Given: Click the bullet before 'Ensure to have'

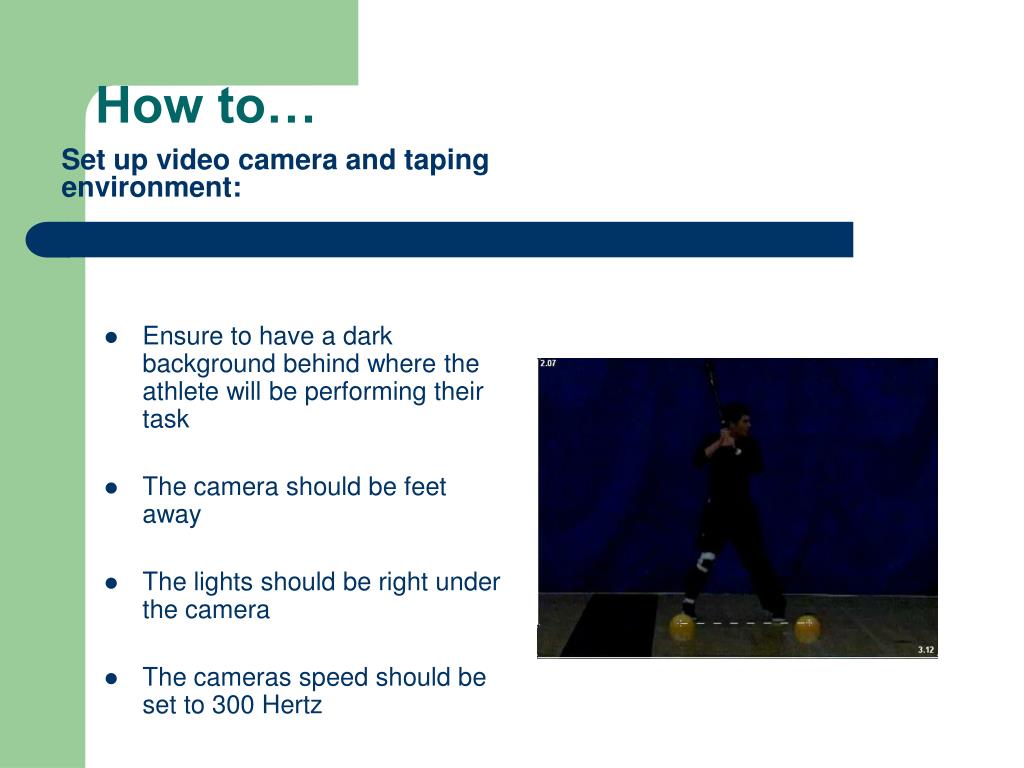Looking at the screenshot, I should click(x=111, y=338).
